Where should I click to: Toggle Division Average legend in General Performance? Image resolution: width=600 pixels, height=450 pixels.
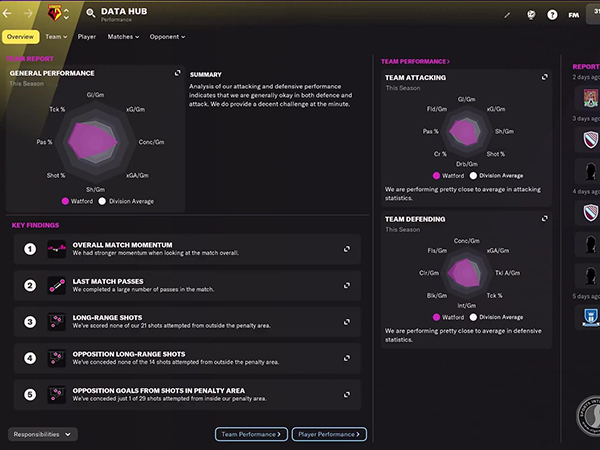click(x=126, y=201)
